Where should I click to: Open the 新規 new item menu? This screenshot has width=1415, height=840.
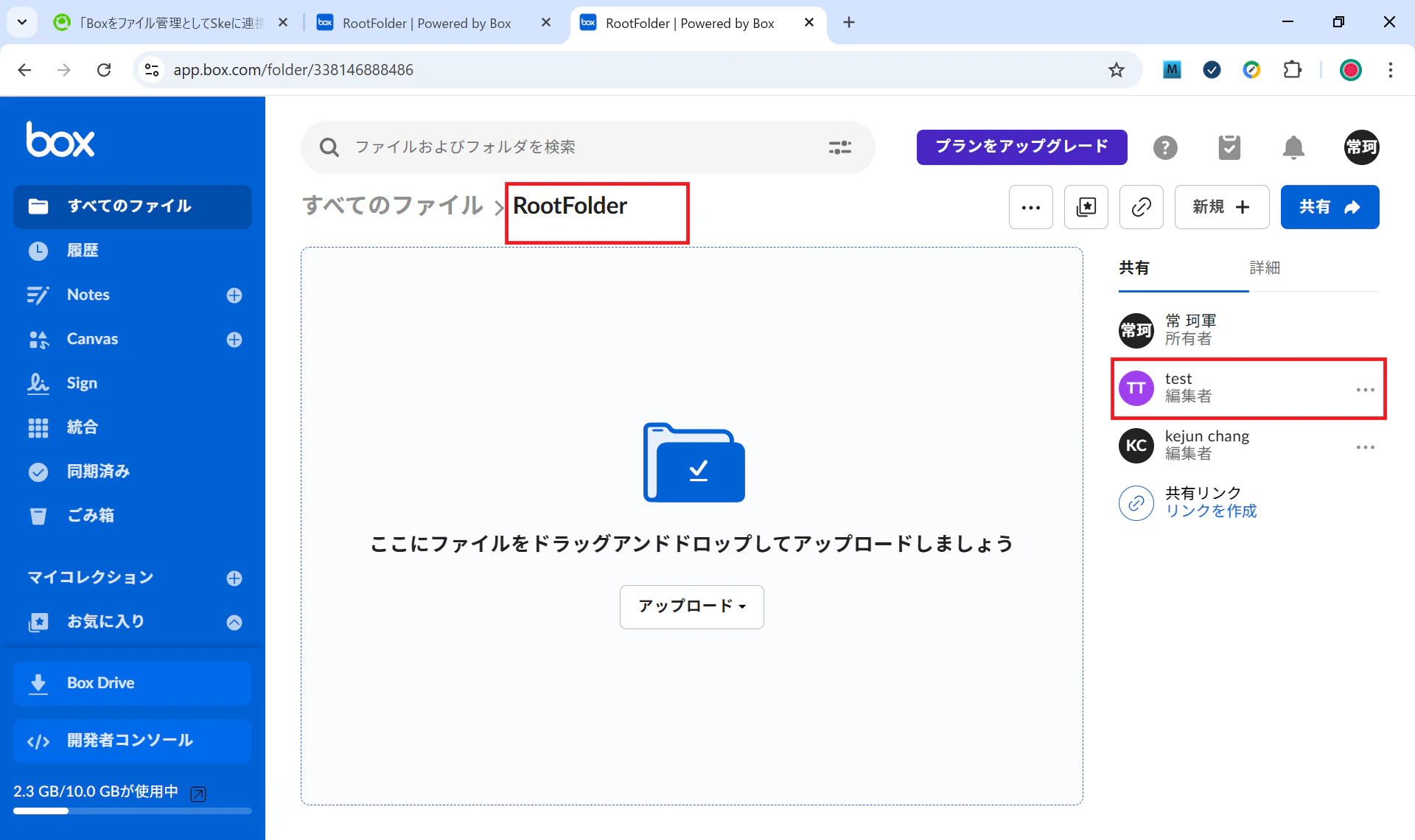[x=1222, y=207]
